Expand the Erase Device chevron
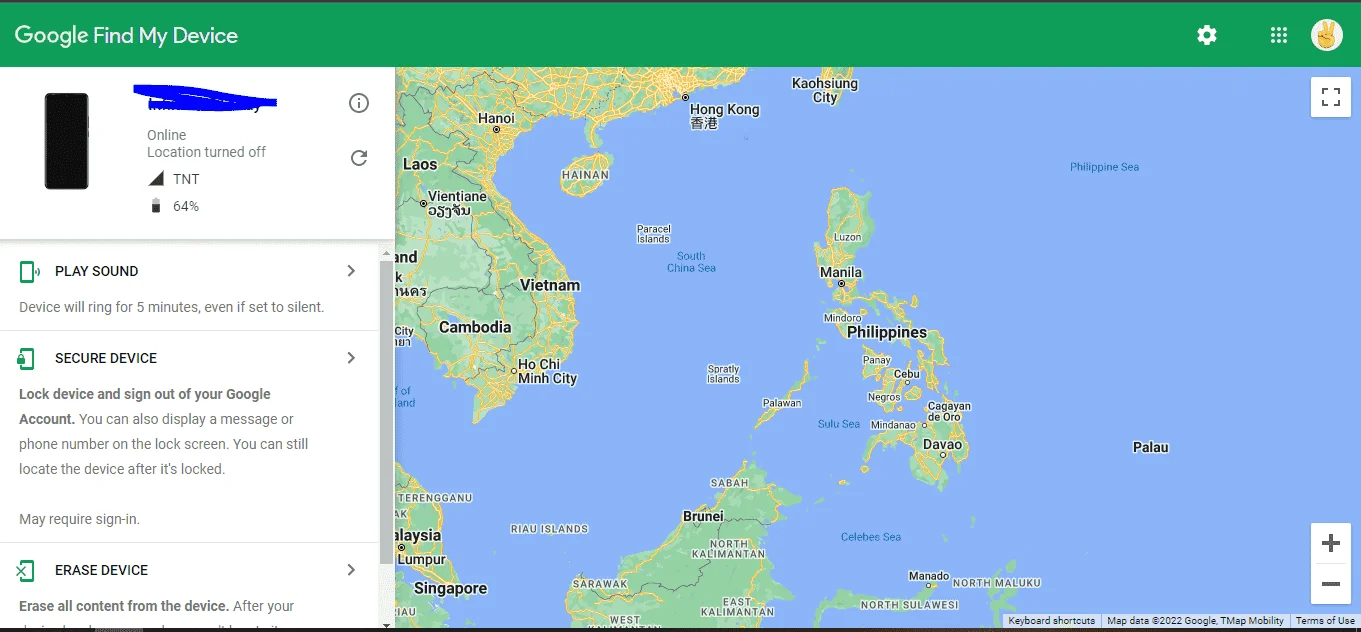 click(351, 570)
